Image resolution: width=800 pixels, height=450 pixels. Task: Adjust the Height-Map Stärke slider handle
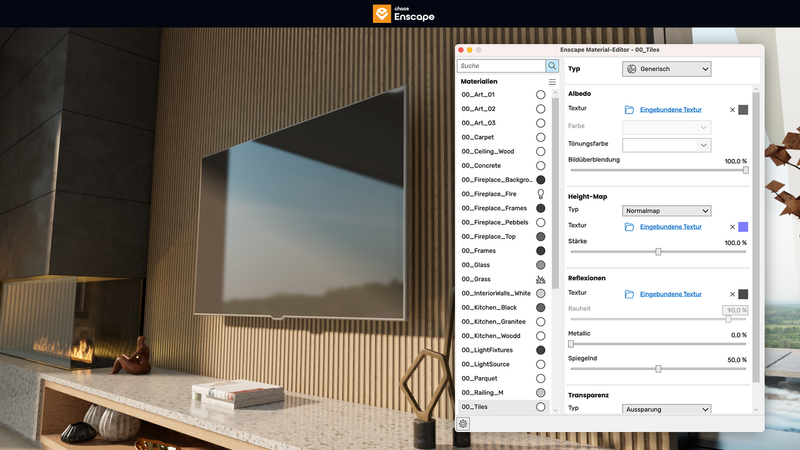tap(658, 252)
